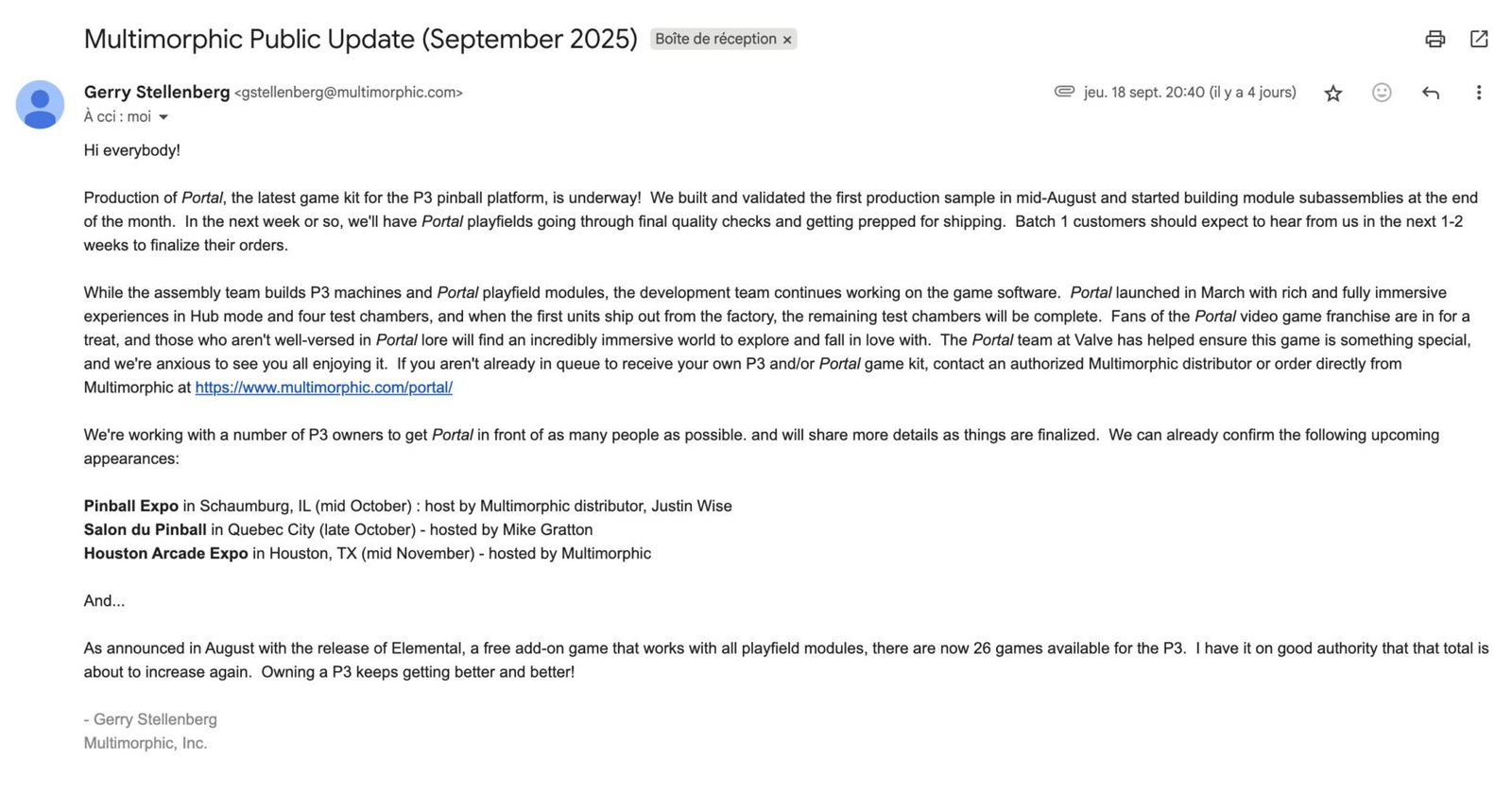Click the bold "Houston Arcade Expo" text

165,553
